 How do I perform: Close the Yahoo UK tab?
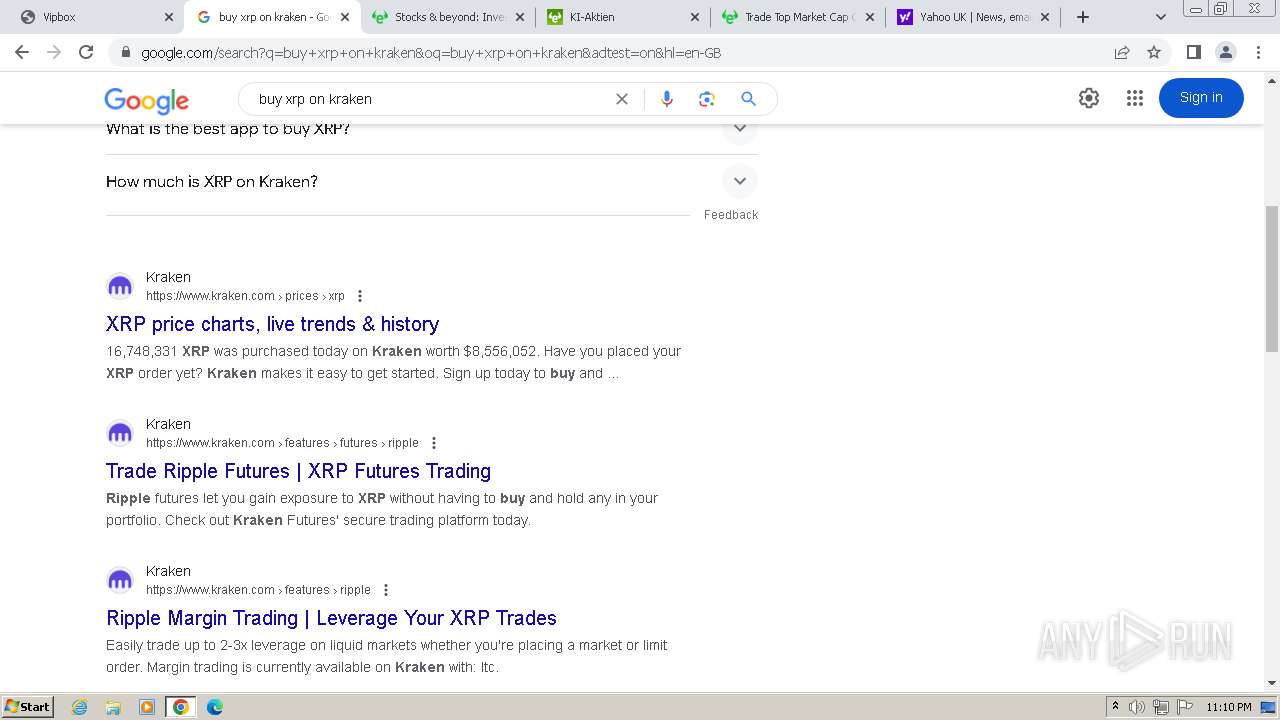(1045, 17)
